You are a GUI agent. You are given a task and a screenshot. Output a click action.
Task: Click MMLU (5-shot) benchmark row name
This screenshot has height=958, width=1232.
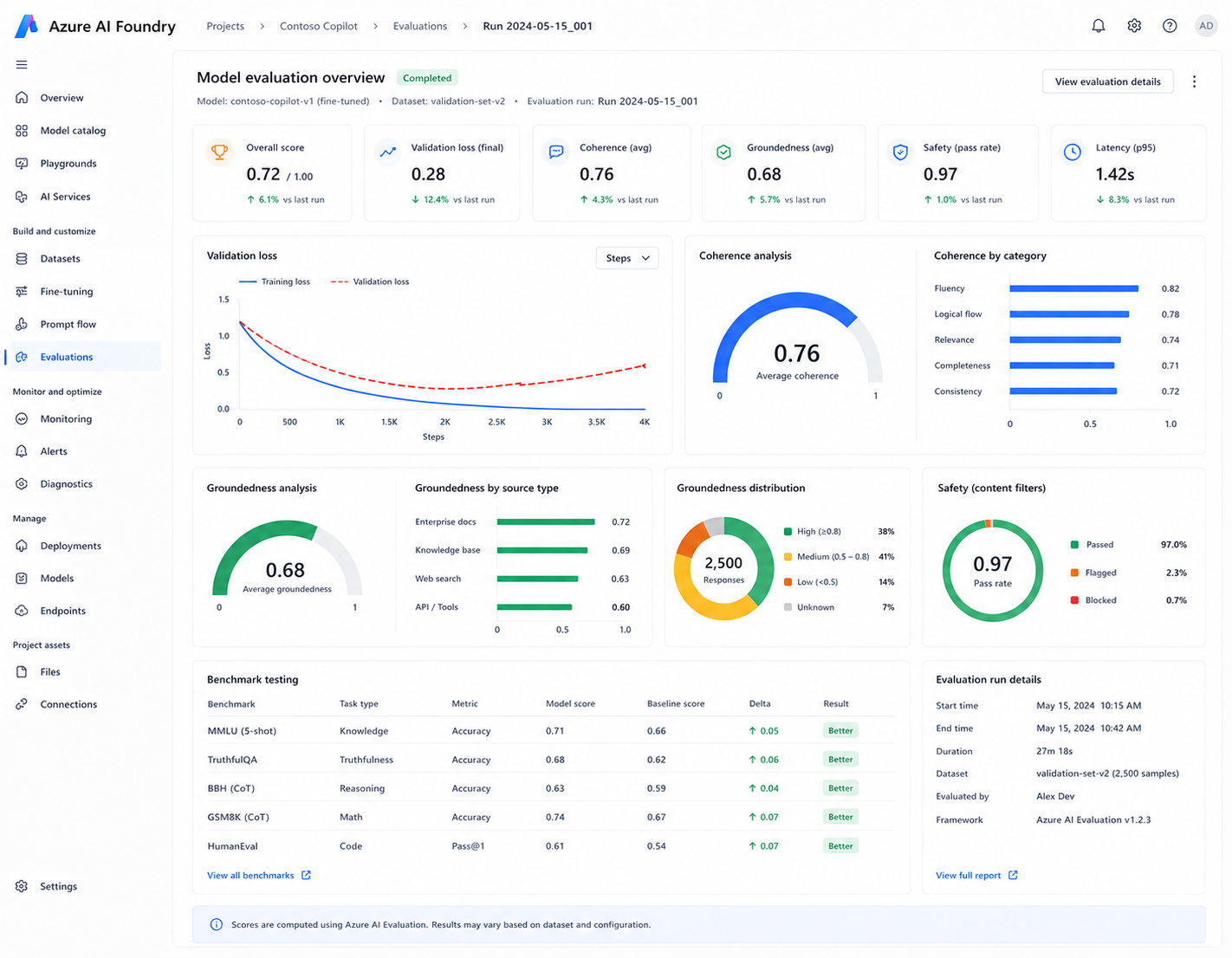coord(242,731)
